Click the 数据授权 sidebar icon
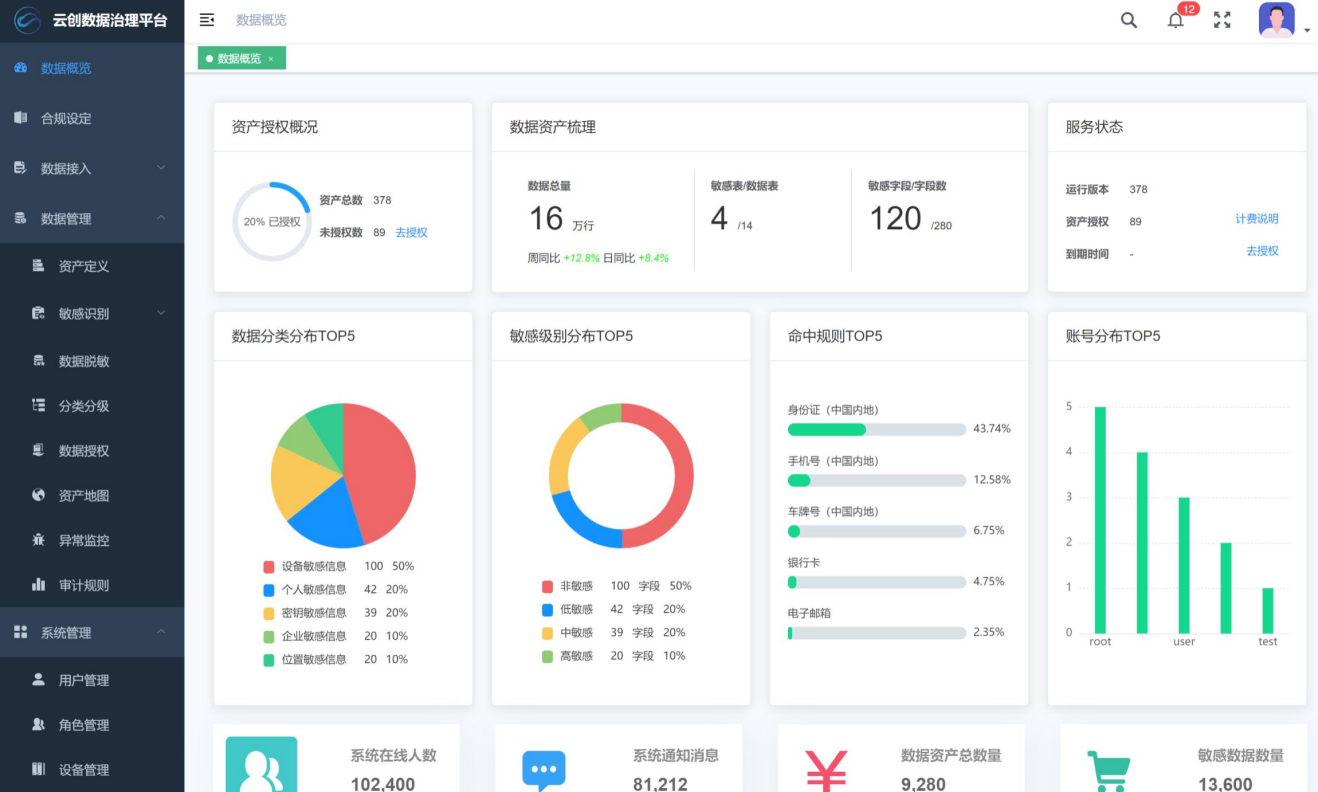 [x=39, y=450]
